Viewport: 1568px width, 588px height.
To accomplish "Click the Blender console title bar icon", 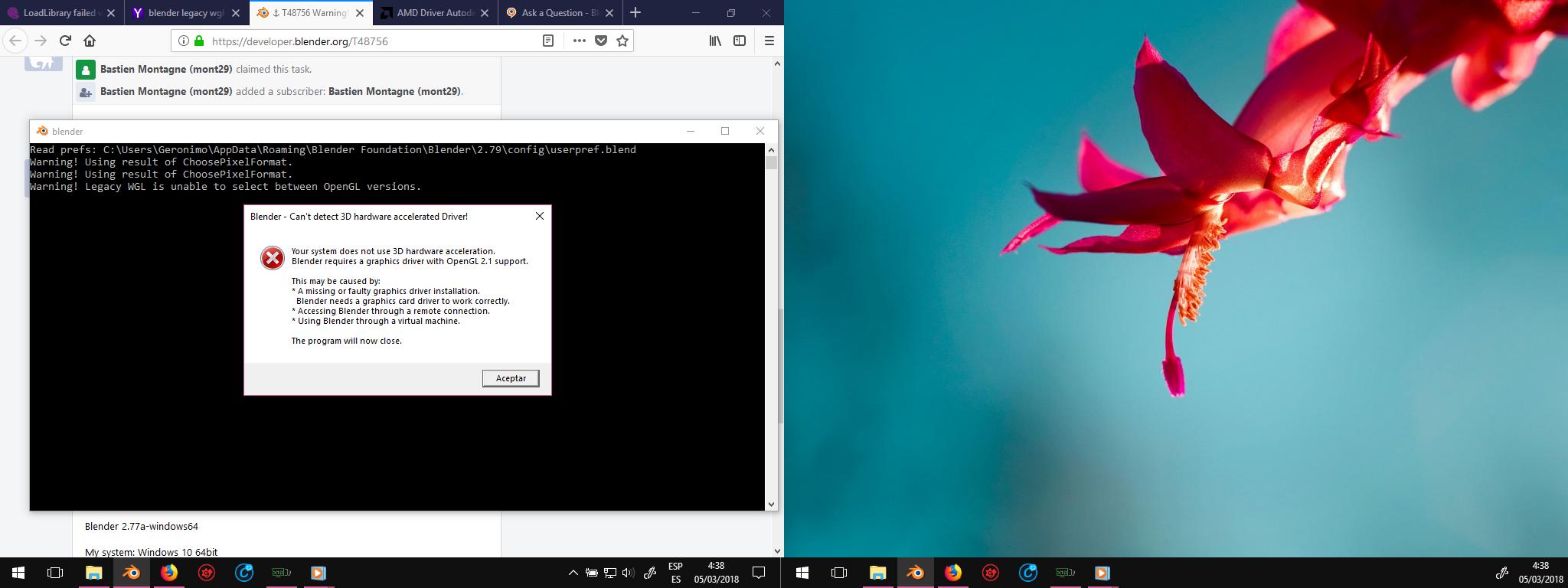I will click(42, 131).
